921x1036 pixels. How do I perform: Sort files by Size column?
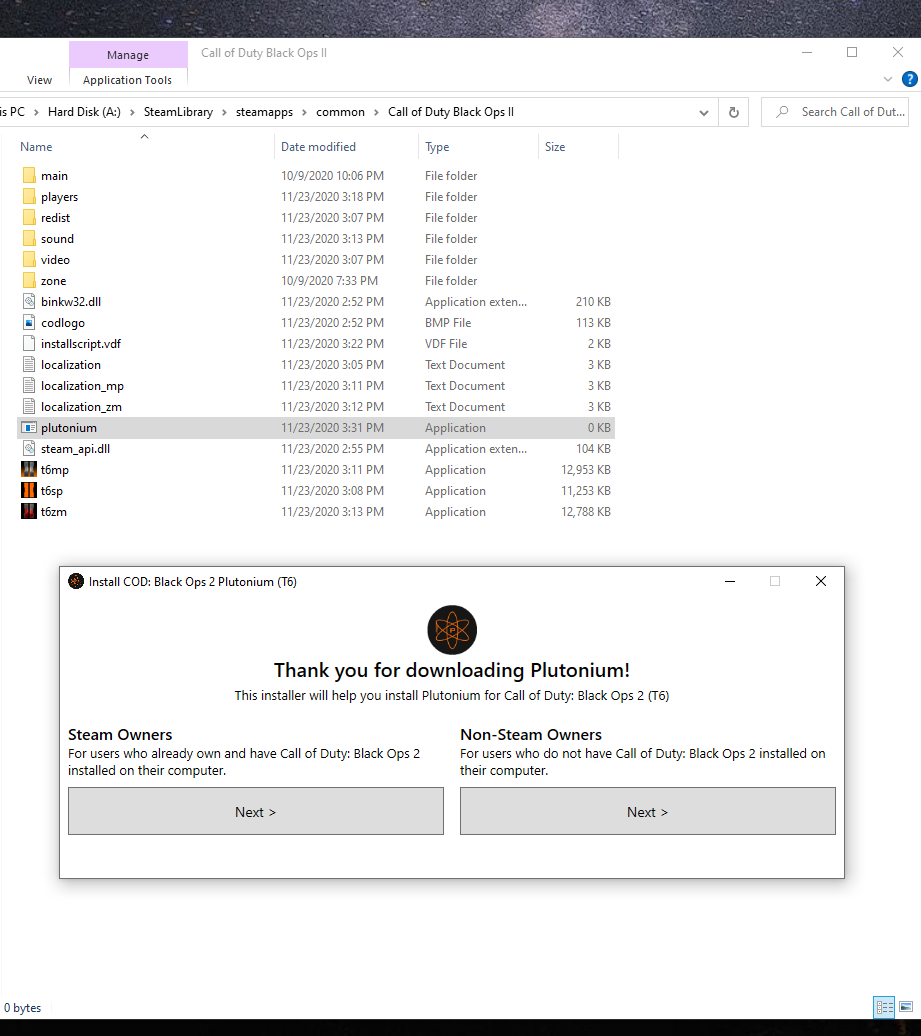[x=579, y=147]
